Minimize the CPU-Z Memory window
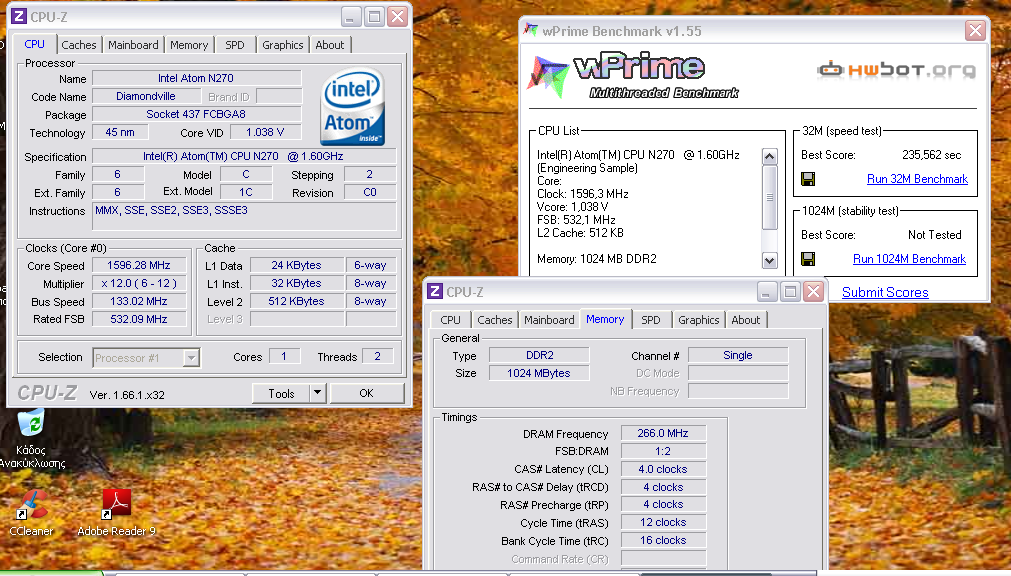The height and width of the screenshot is (576, 1011). pos(767,292)
